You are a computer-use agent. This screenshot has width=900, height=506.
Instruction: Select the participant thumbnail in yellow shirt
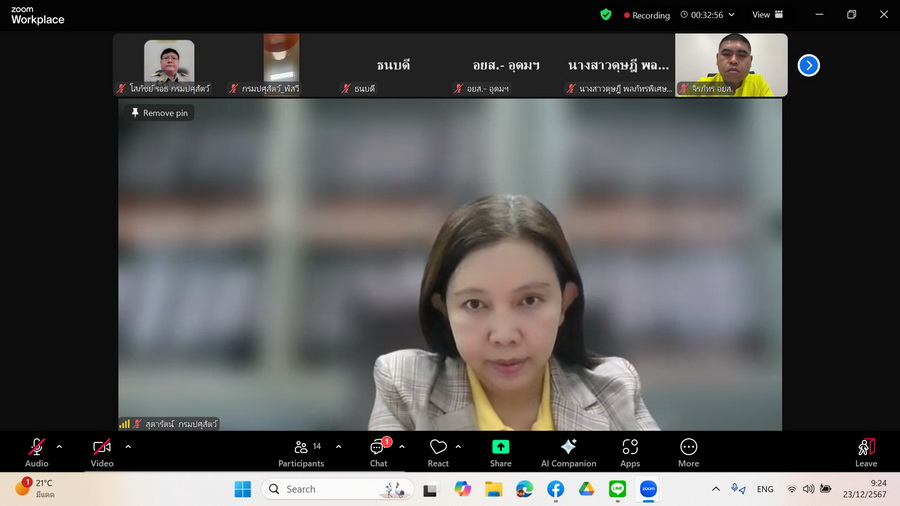(x=731, y=65)
